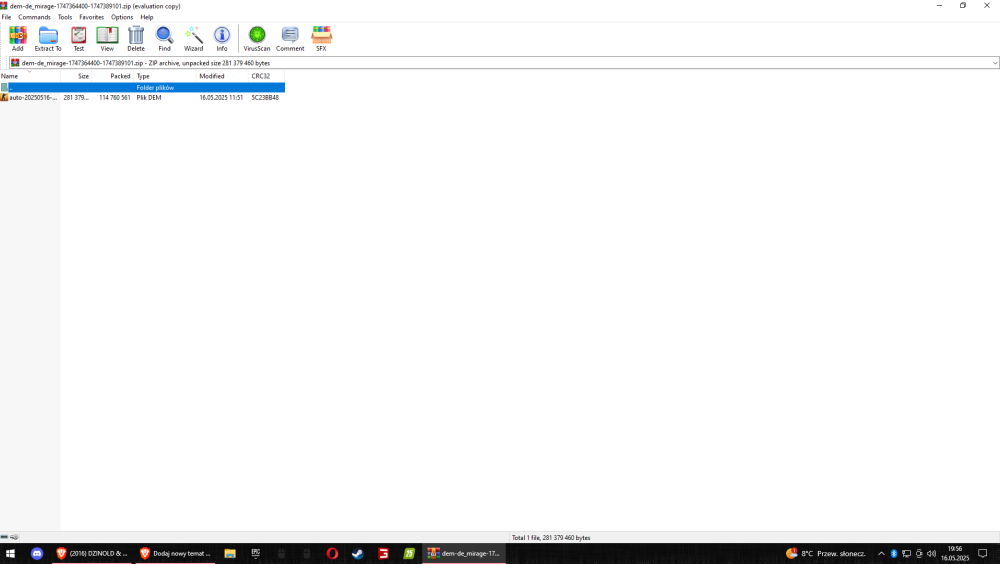Open the Extract To tool
The width and height of the screenshot is (1000, 564).
click(x=48, y=38)
